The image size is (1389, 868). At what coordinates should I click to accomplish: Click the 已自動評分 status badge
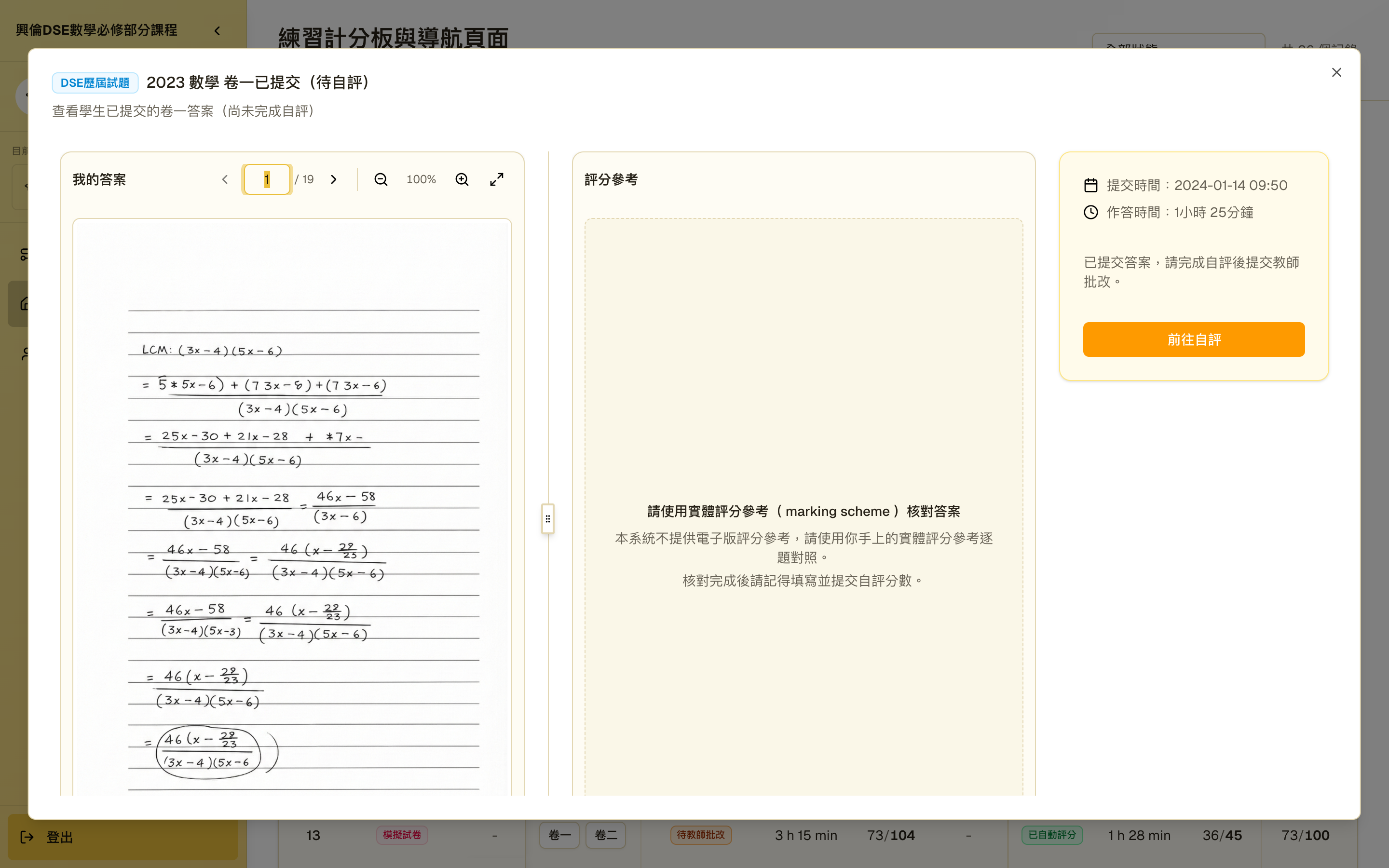point(1052,835)
